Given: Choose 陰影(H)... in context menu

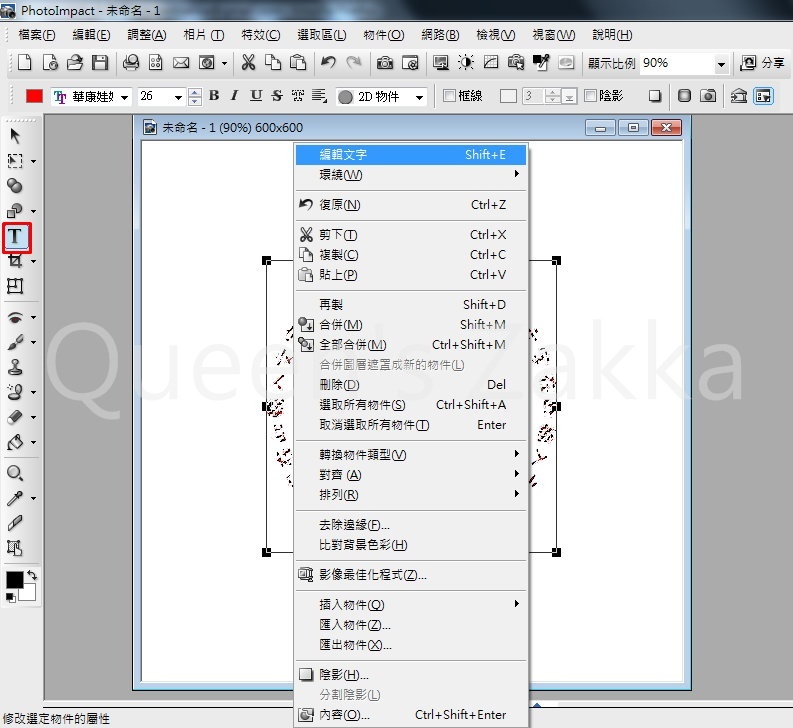Looking at the screenshot, I should [x=411, y=674].
